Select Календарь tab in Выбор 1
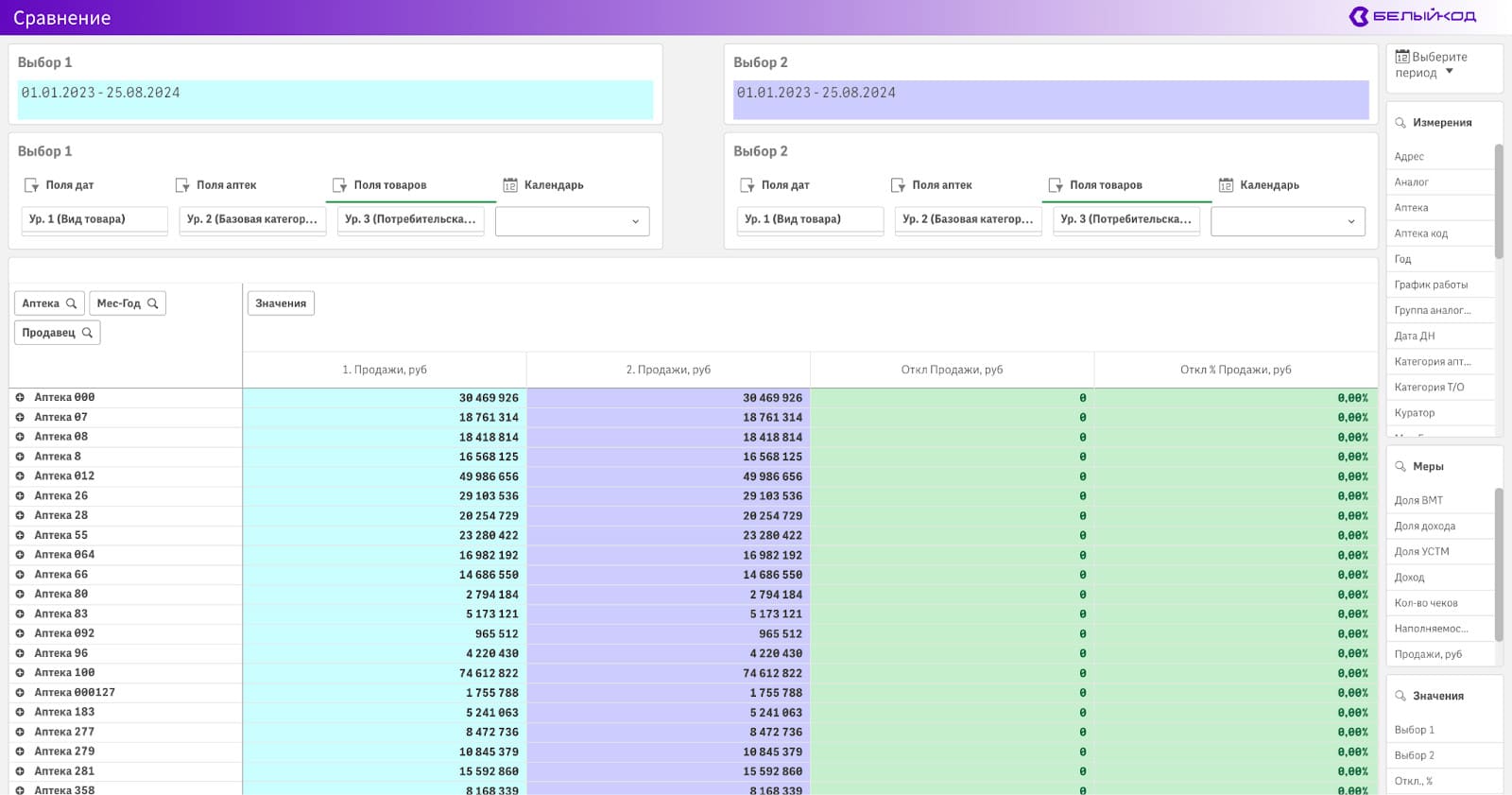 (x=543, y=185)
